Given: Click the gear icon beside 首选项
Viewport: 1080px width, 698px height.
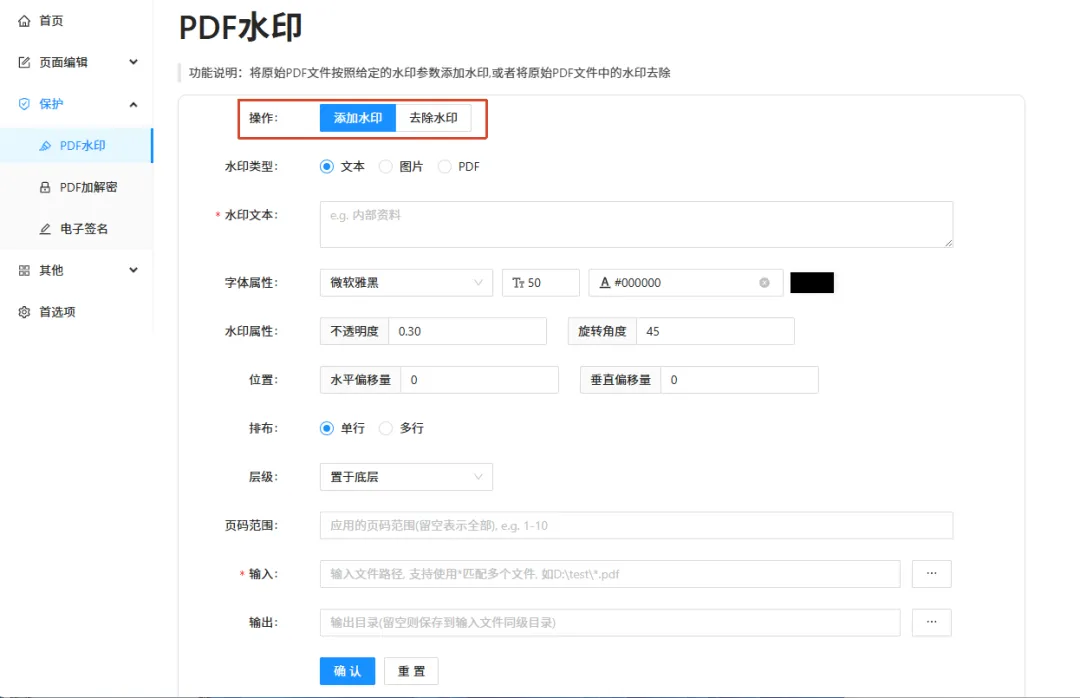Looking at the screenshot, I should (24, 312).
